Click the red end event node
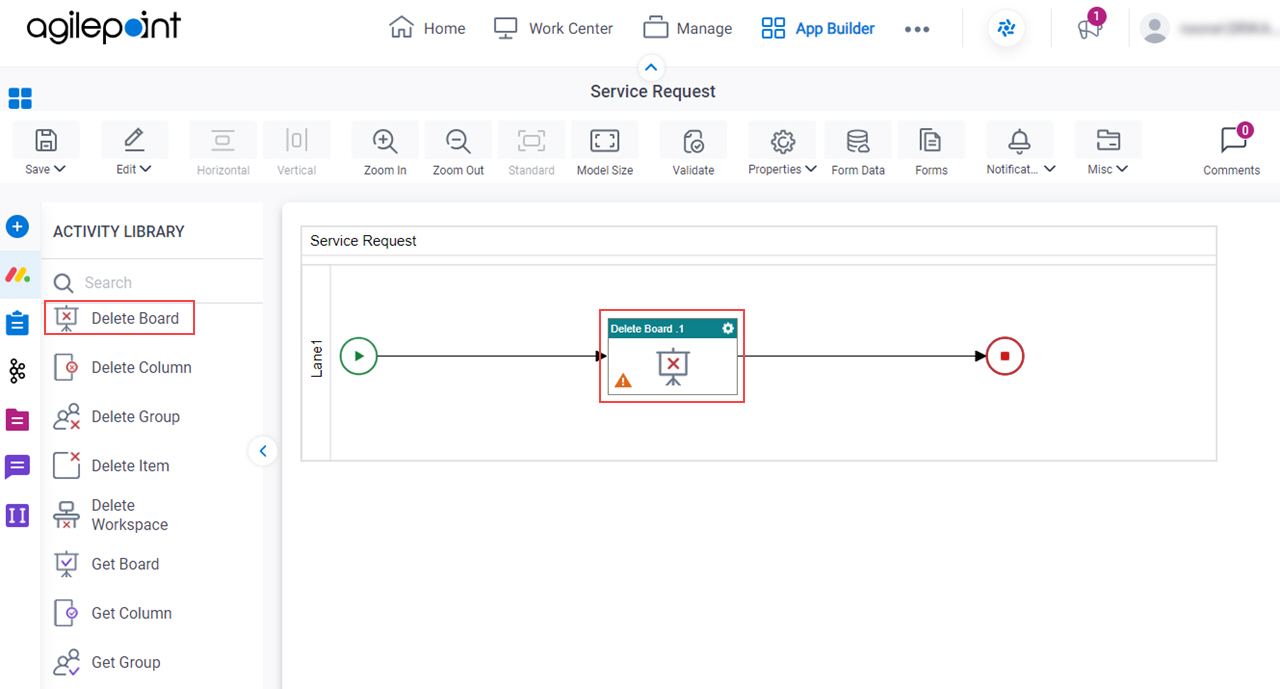Image resolution: width=1280 pixels, height=689 pixels. tap(1005, 356)
